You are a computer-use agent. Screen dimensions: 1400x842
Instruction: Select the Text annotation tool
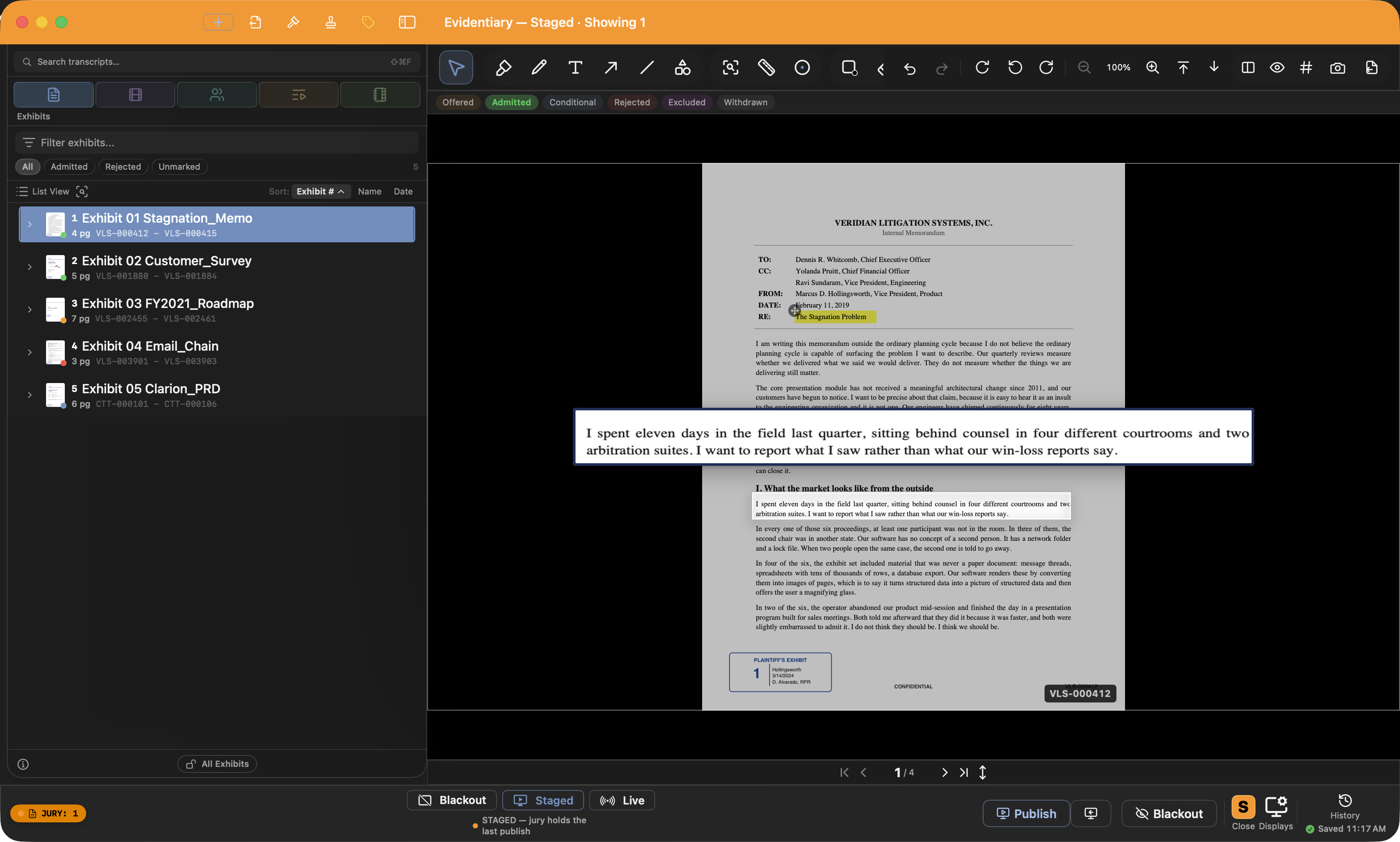pos(575,67)
